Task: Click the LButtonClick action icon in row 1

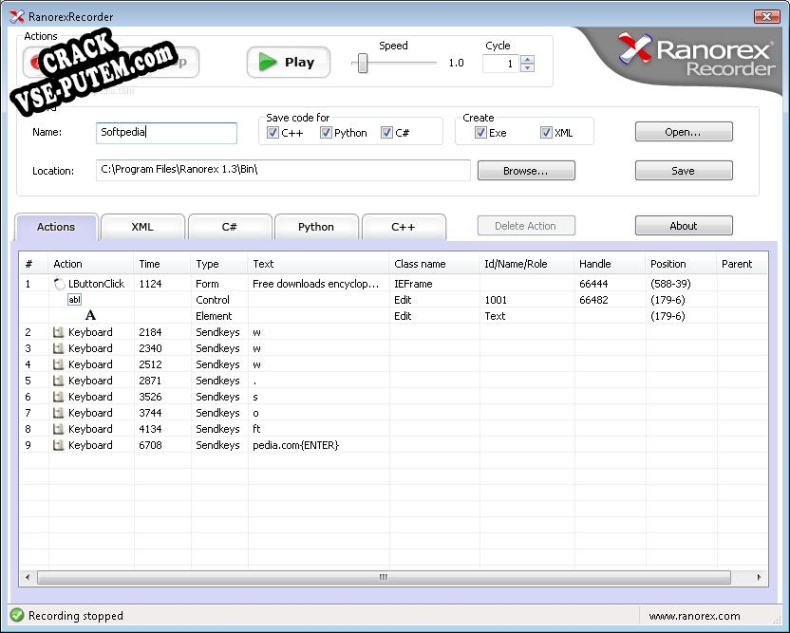Action: 59,284
